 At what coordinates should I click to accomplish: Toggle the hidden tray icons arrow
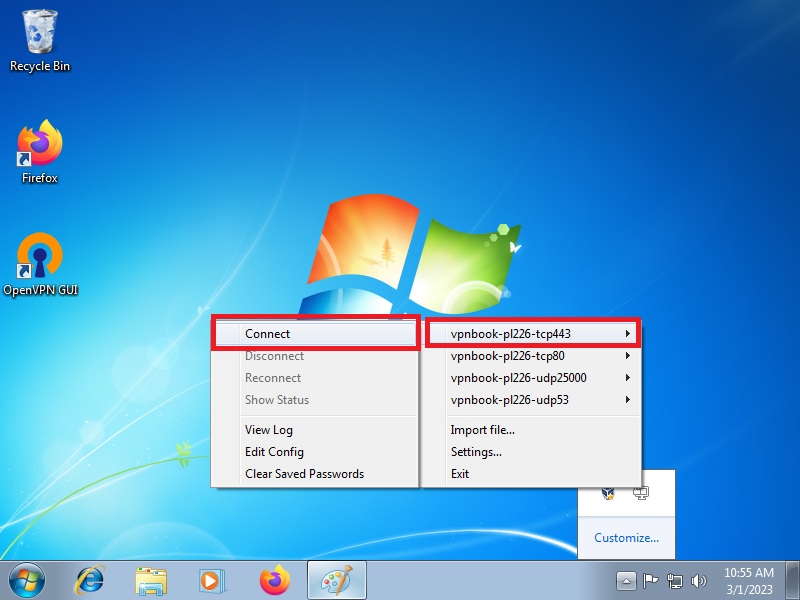tap(626, 580)
